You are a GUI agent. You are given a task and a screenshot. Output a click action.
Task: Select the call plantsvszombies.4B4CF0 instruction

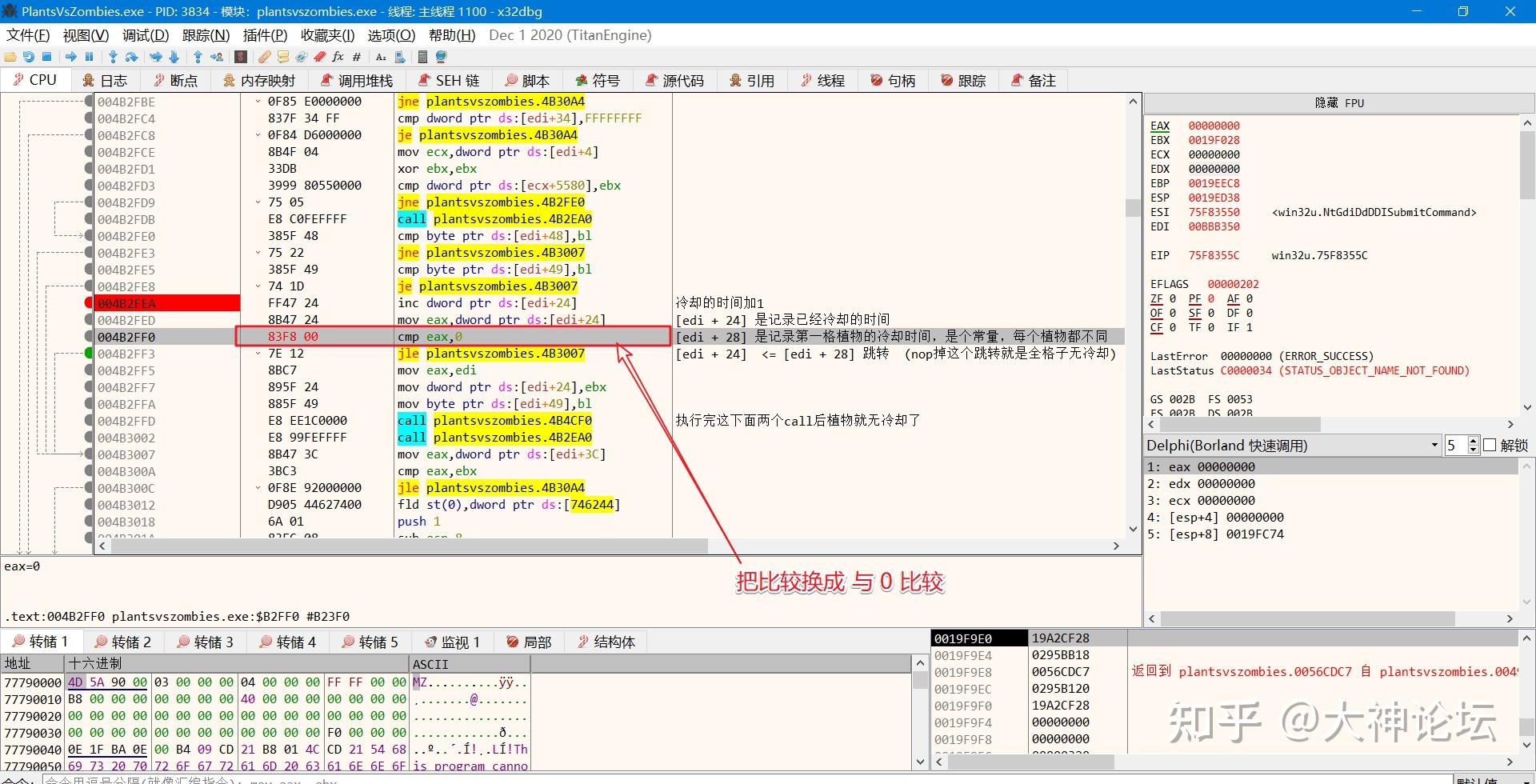coord(494,421)
